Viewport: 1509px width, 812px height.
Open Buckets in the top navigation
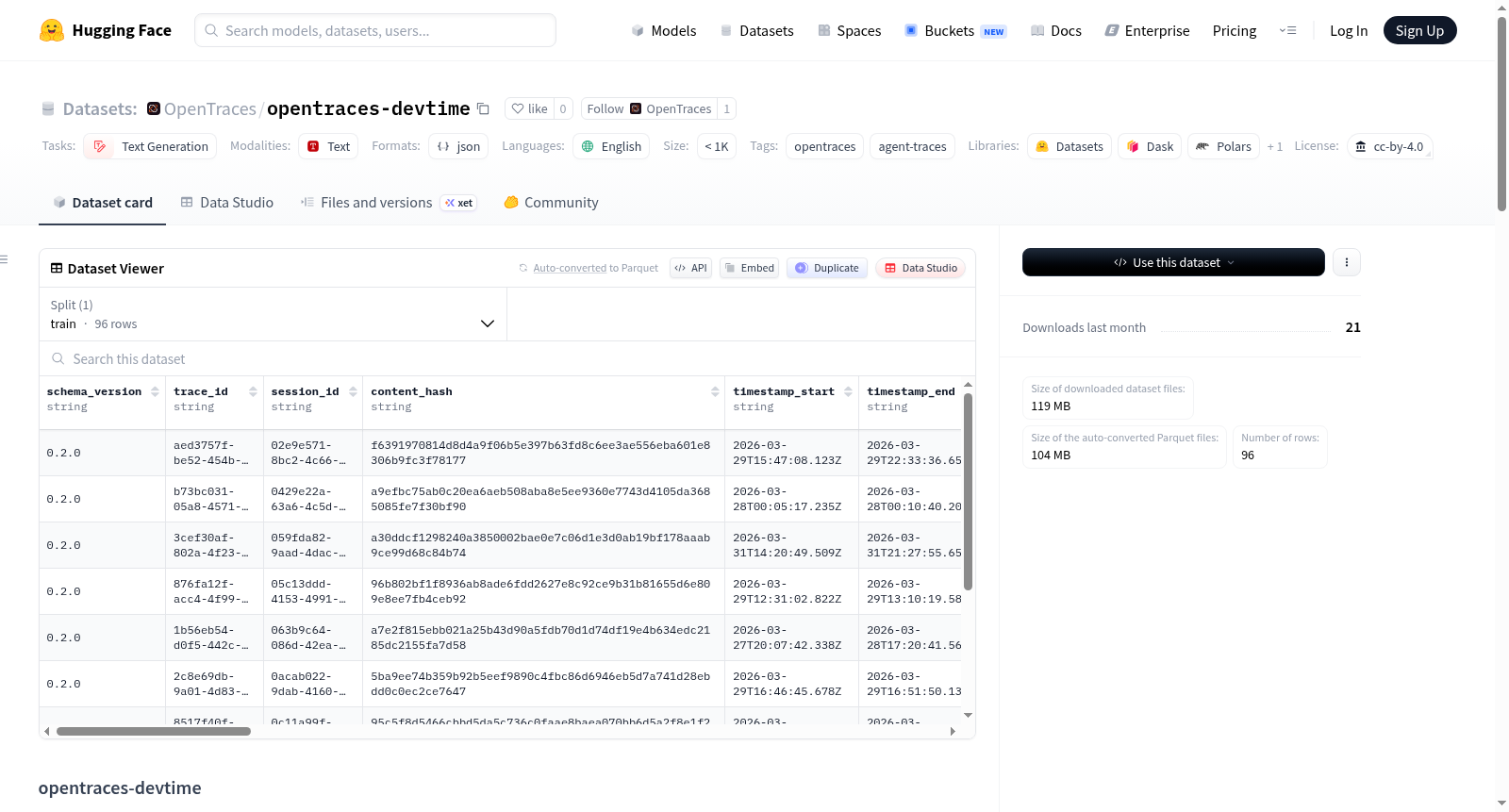pyautogui.click(x=954, y=30)
